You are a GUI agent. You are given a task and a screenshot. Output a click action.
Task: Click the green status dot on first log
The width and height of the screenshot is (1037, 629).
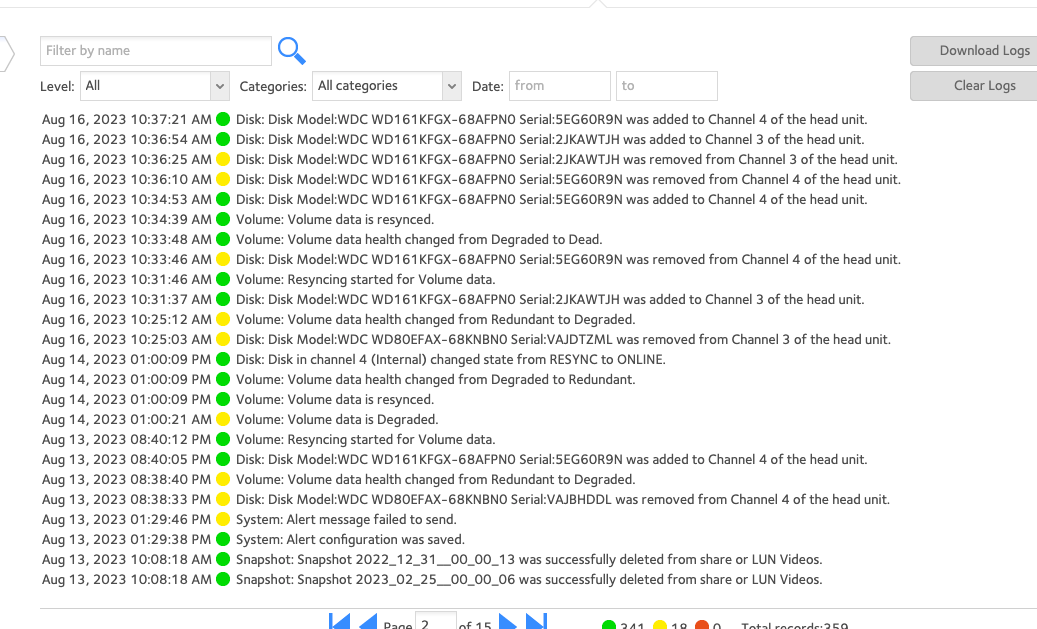tap(222, 119)
